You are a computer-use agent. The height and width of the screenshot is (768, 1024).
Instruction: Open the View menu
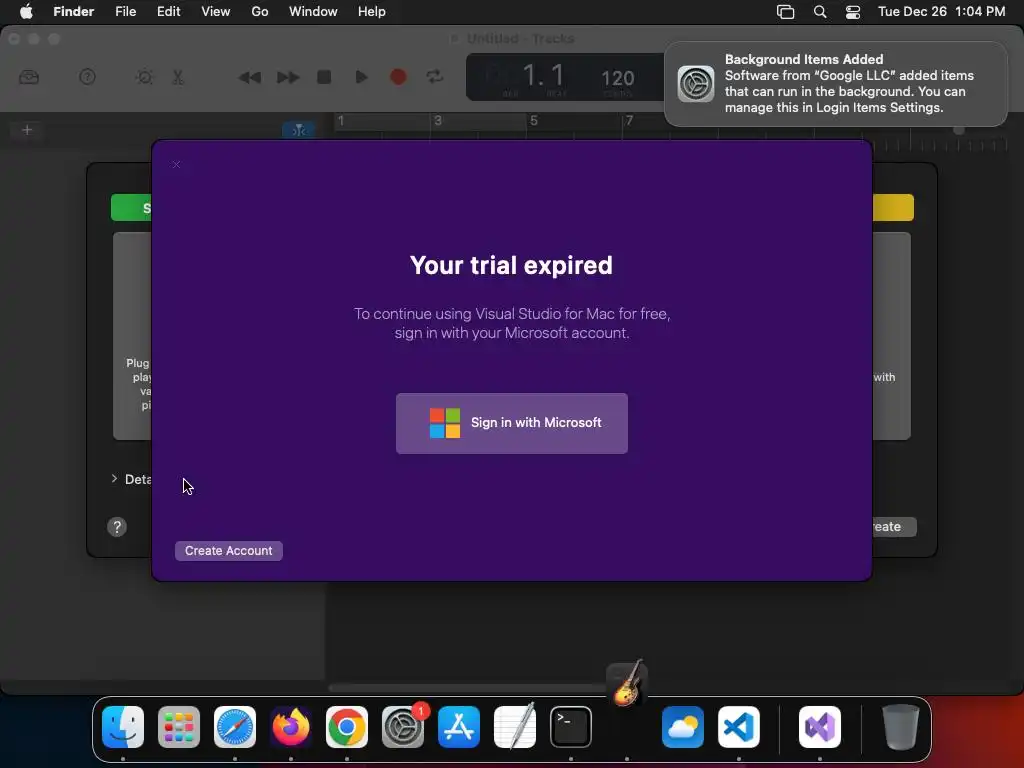[x=216, y=12]
